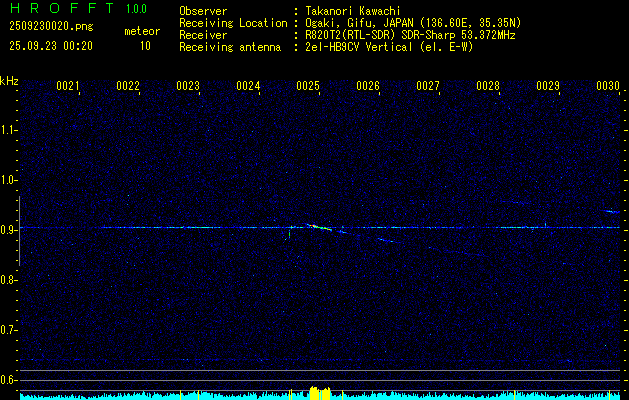This screenshot has width=629, height=400.
Task: Click the gray vertical range bar beside 0.9
Action: coord(19,231)
